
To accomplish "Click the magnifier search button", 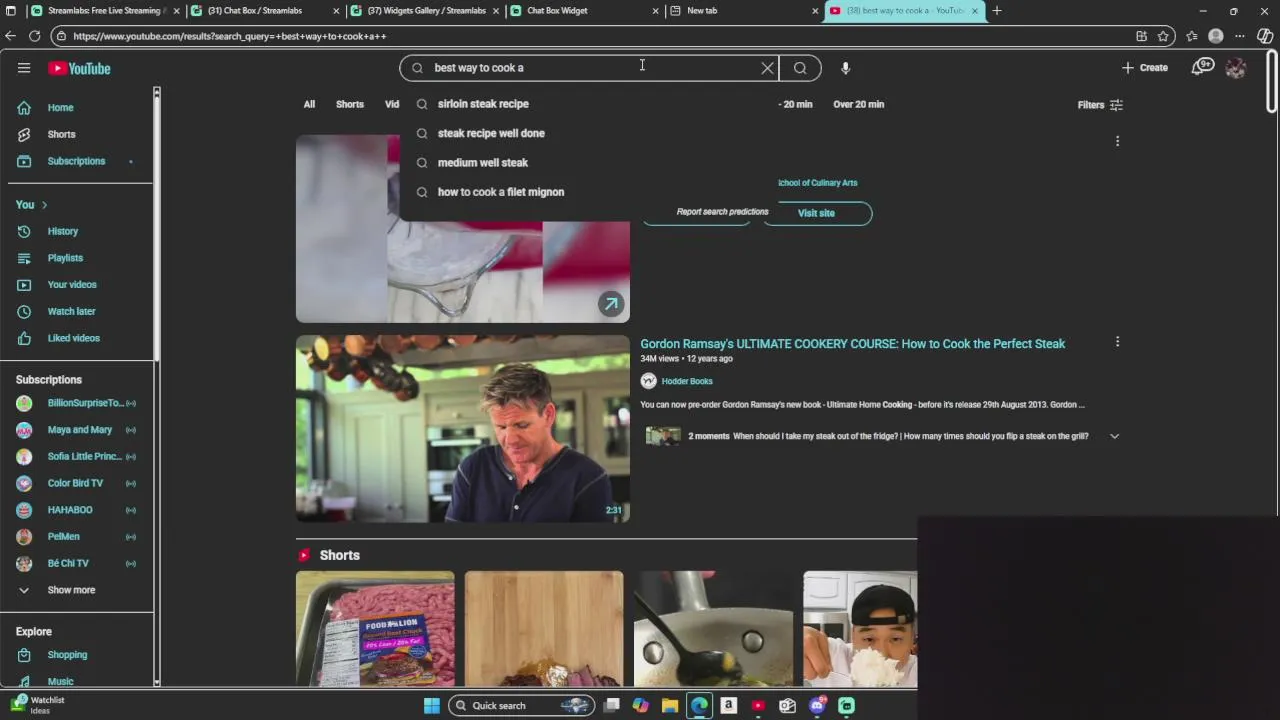I will (x=800, y=68).
